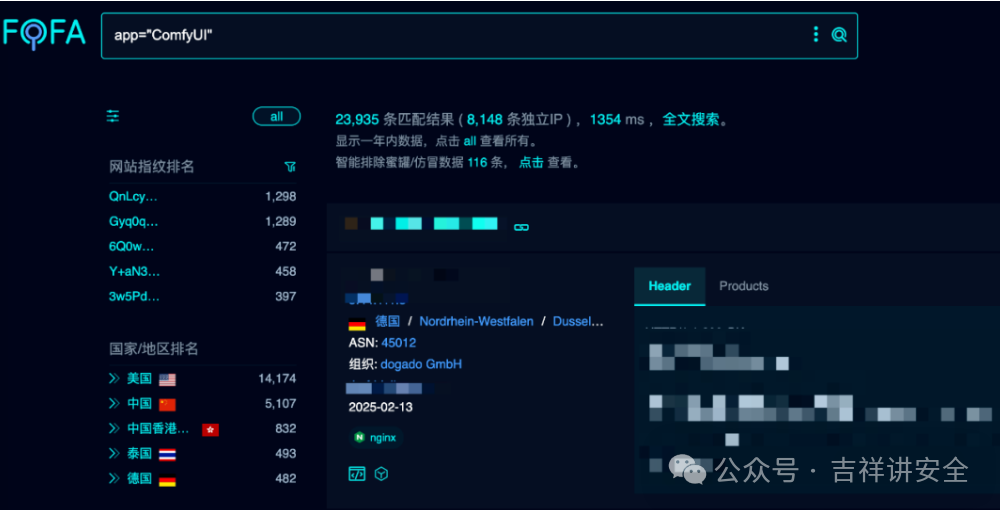Image resolution: width=1000 pixels, height=510 pixels.
Task: Click the China flag icon
Action: 167,405
